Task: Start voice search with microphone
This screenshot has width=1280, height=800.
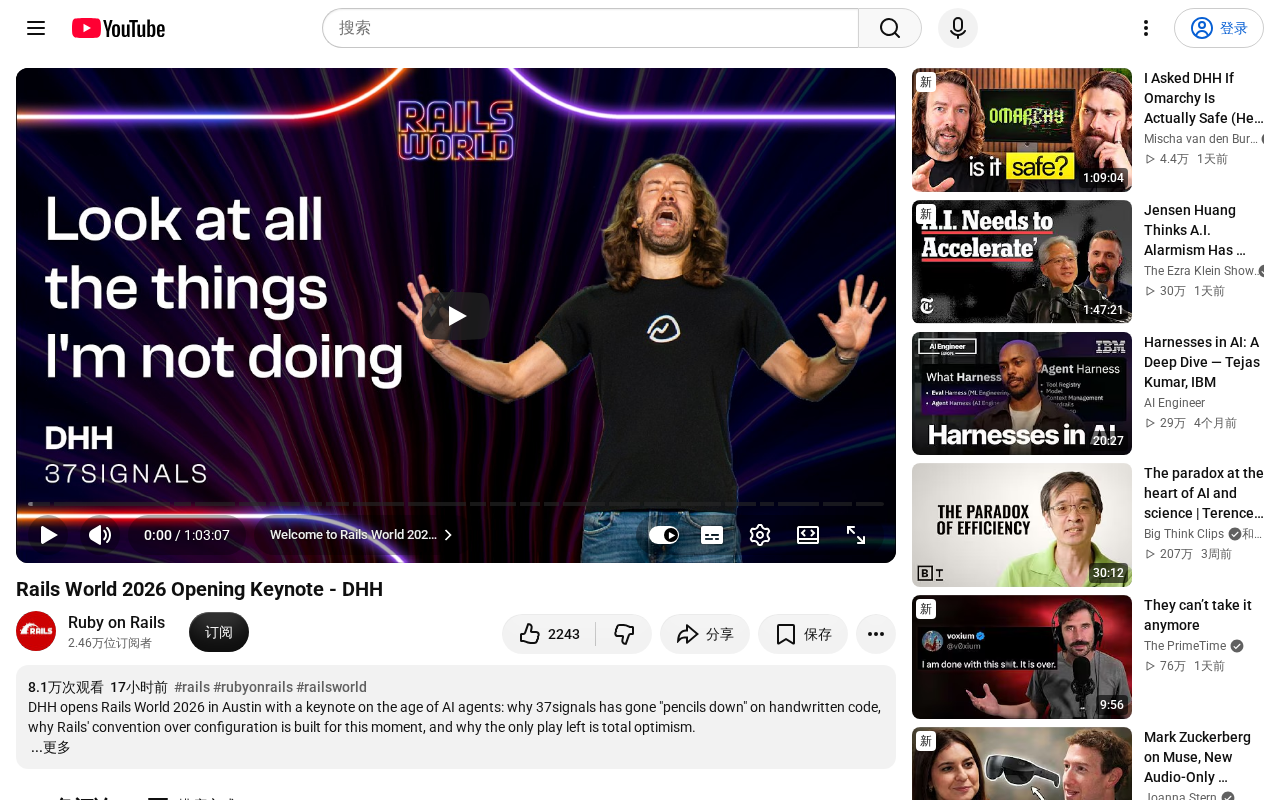Action: [958, 28]
